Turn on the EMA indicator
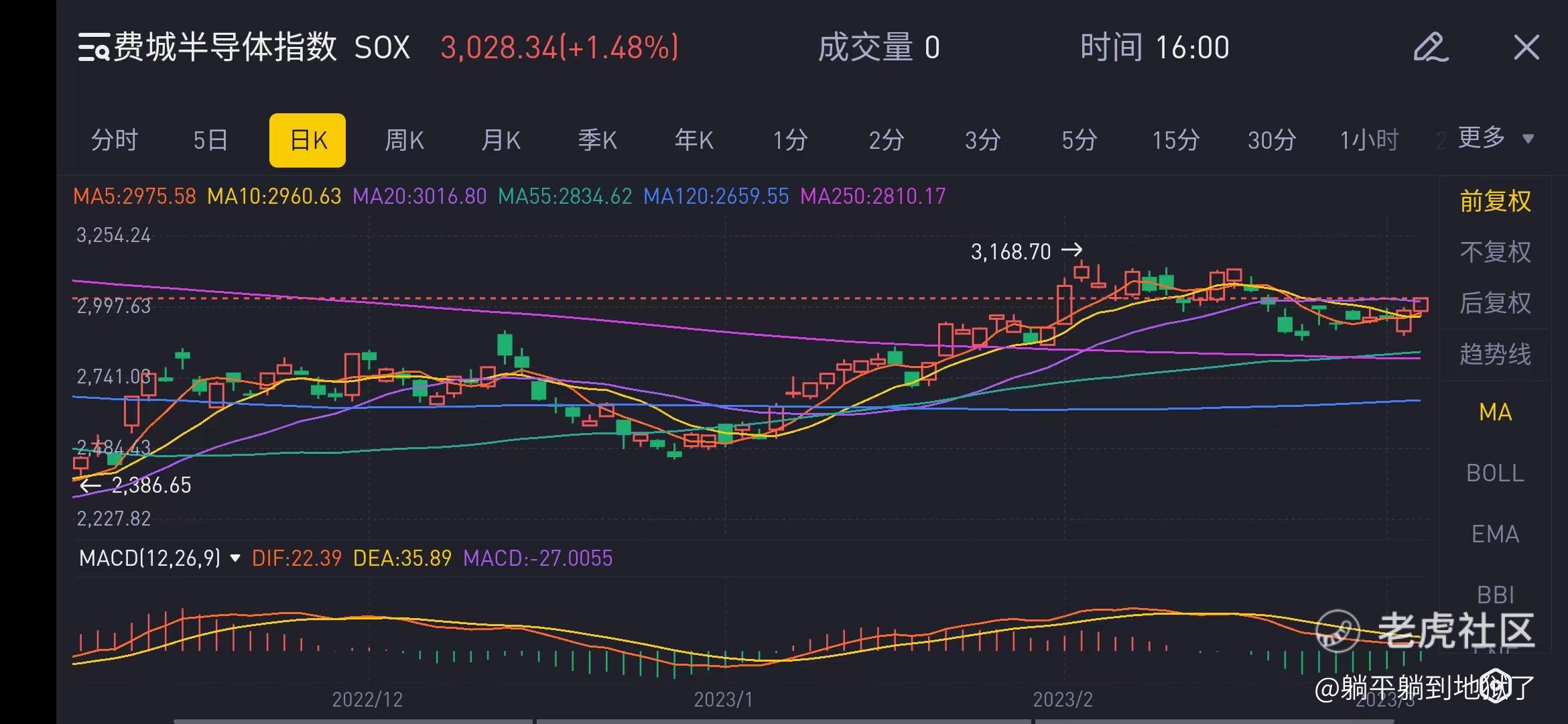This screenshot has width=1568, height=724. 1495,534
